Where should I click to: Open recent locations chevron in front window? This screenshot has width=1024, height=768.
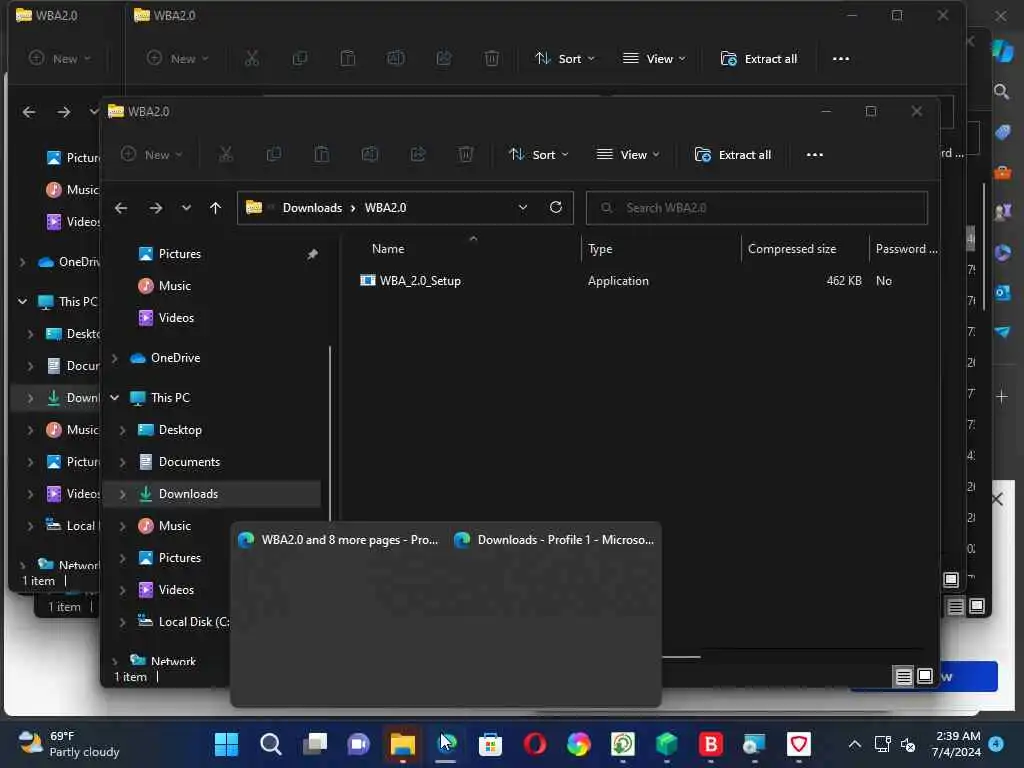click(x=186, y=208)
